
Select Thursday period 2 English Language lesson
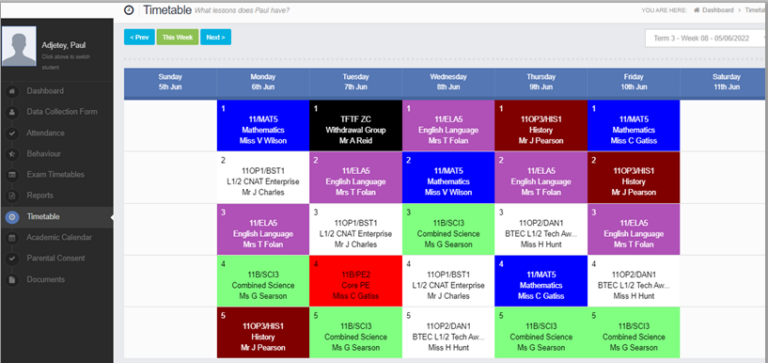(541, 177)
